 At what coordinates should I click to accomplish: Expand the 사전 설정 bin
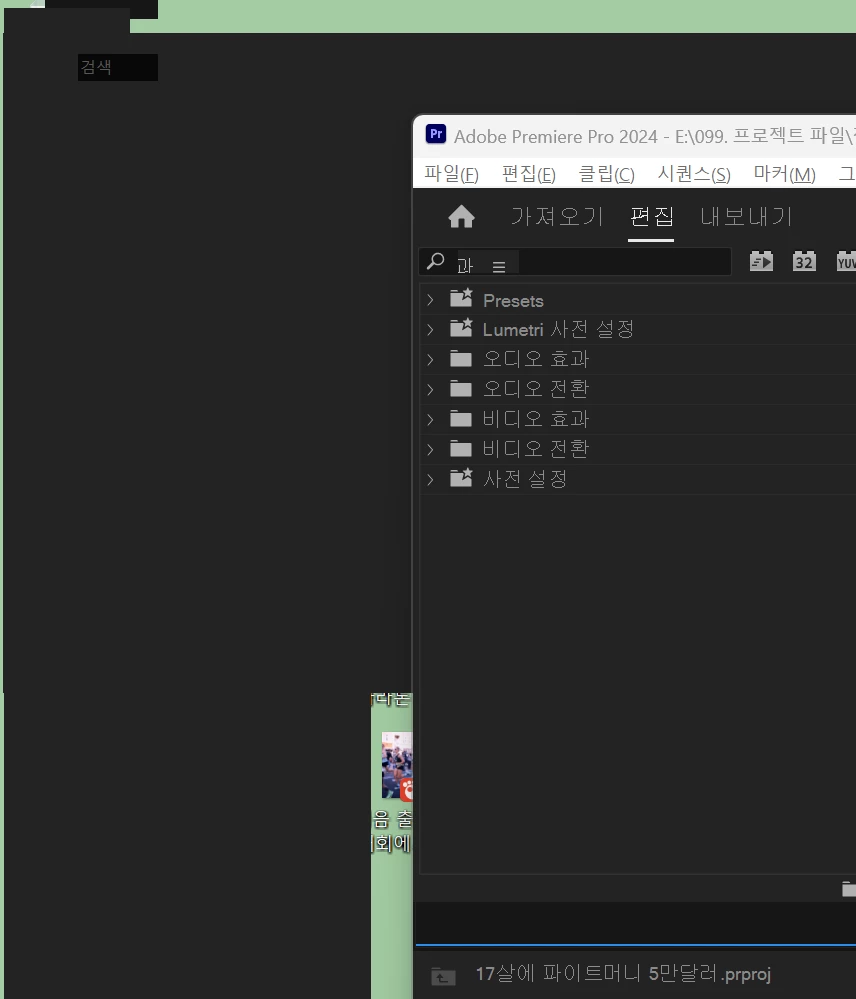431,479
